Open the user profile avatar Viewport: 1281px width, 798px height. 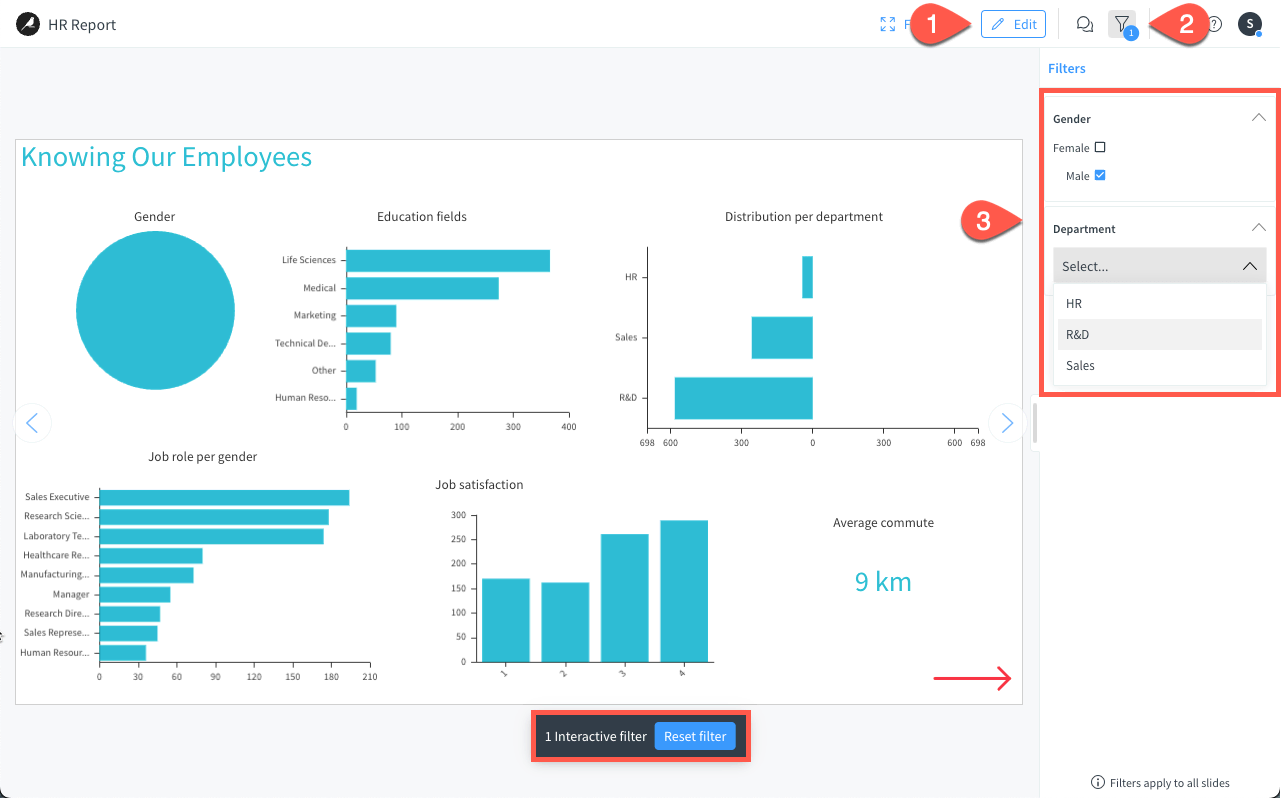click(x=1249, y=24)
